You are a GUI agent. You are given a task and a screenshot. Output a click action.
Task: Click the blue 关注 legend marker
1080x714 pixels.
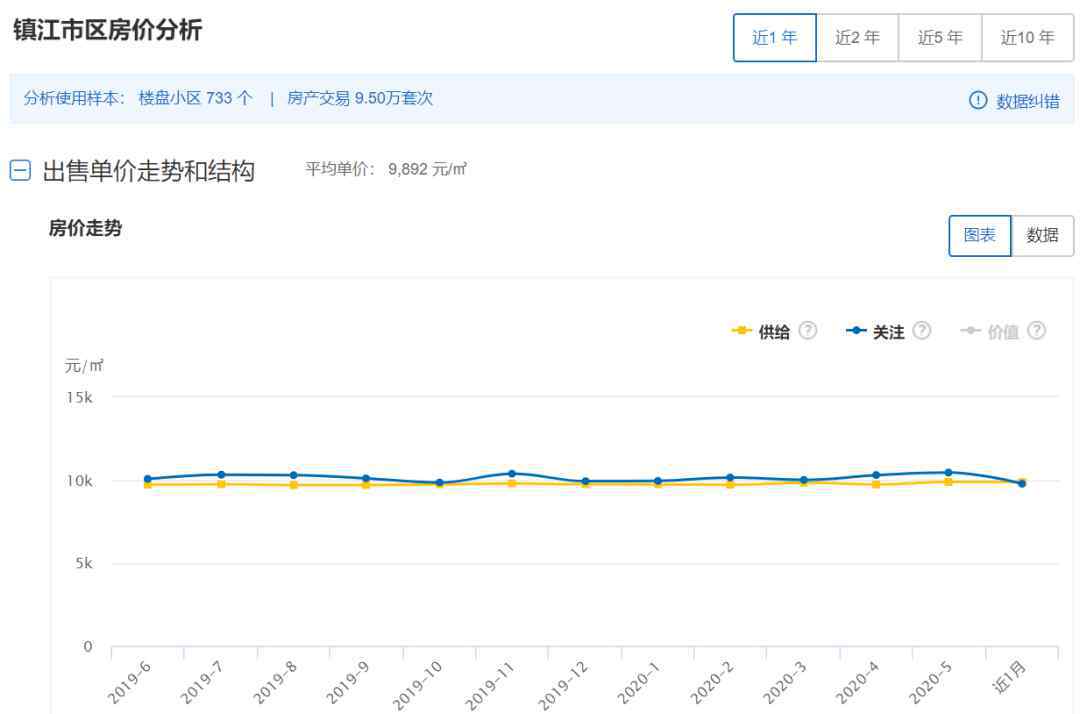(856, 331)
